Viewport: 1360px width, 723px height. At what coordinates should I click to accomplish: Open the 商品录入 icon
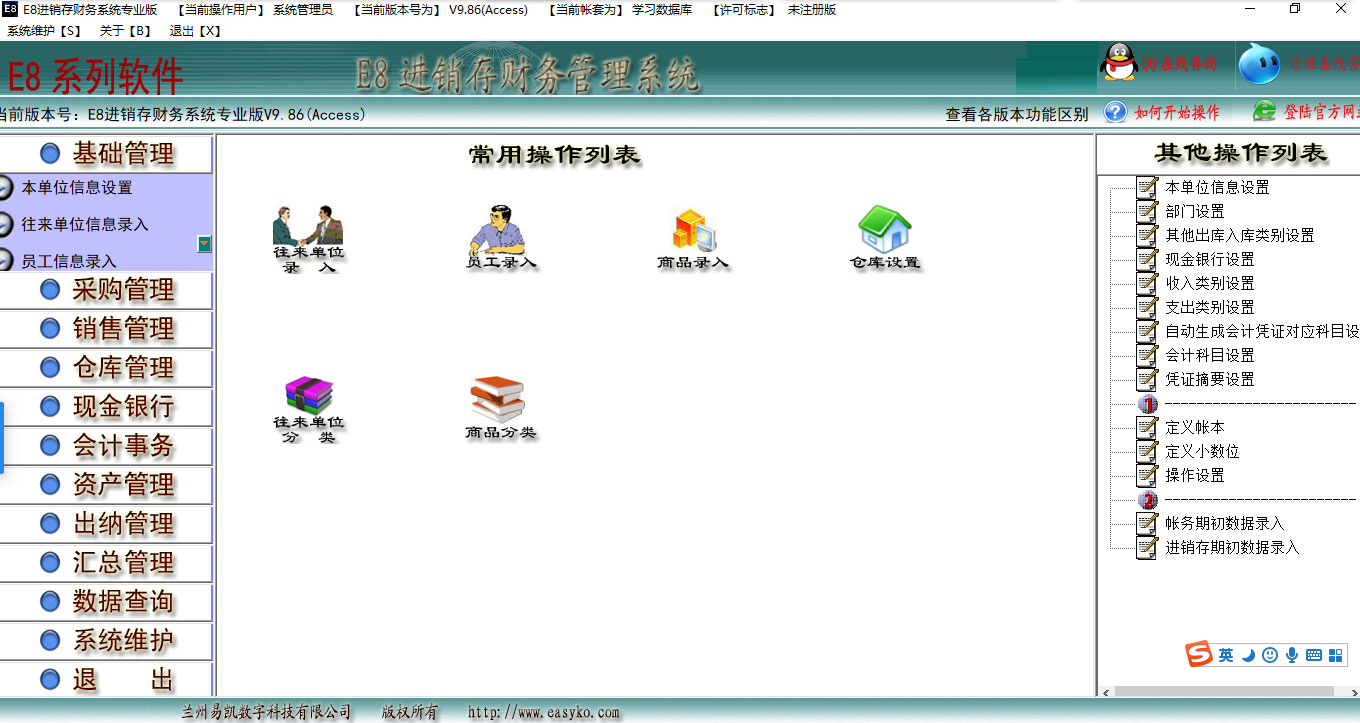(x=693, y=238)
